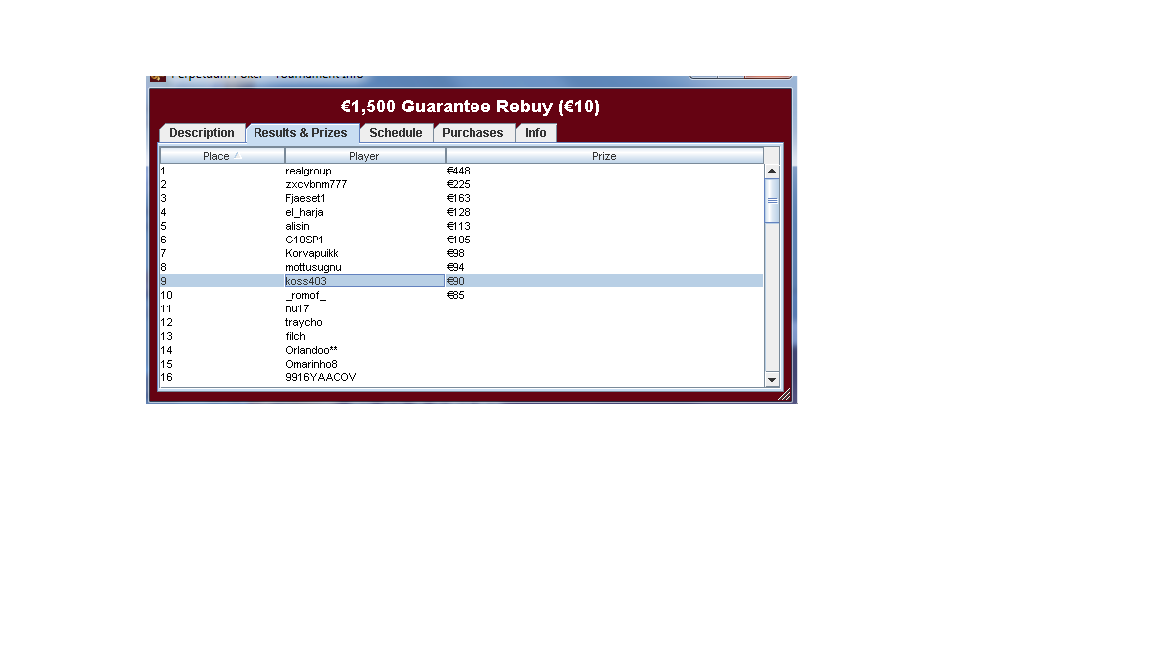1152x648 pixels.
Task: Select the koss403 player cell
Action: [306, 281]
